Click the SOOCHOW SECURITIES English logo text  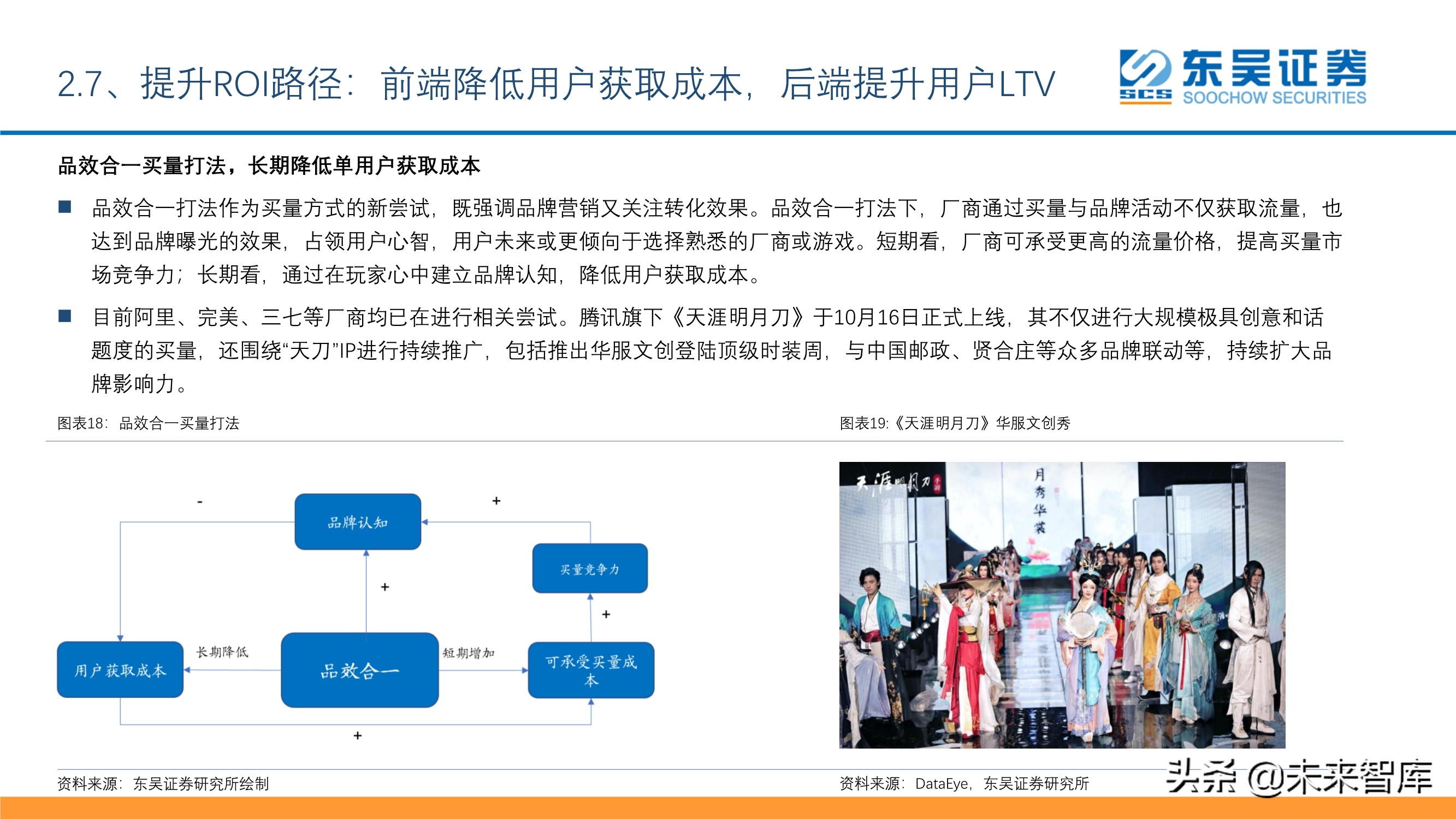coord(1275,97)
